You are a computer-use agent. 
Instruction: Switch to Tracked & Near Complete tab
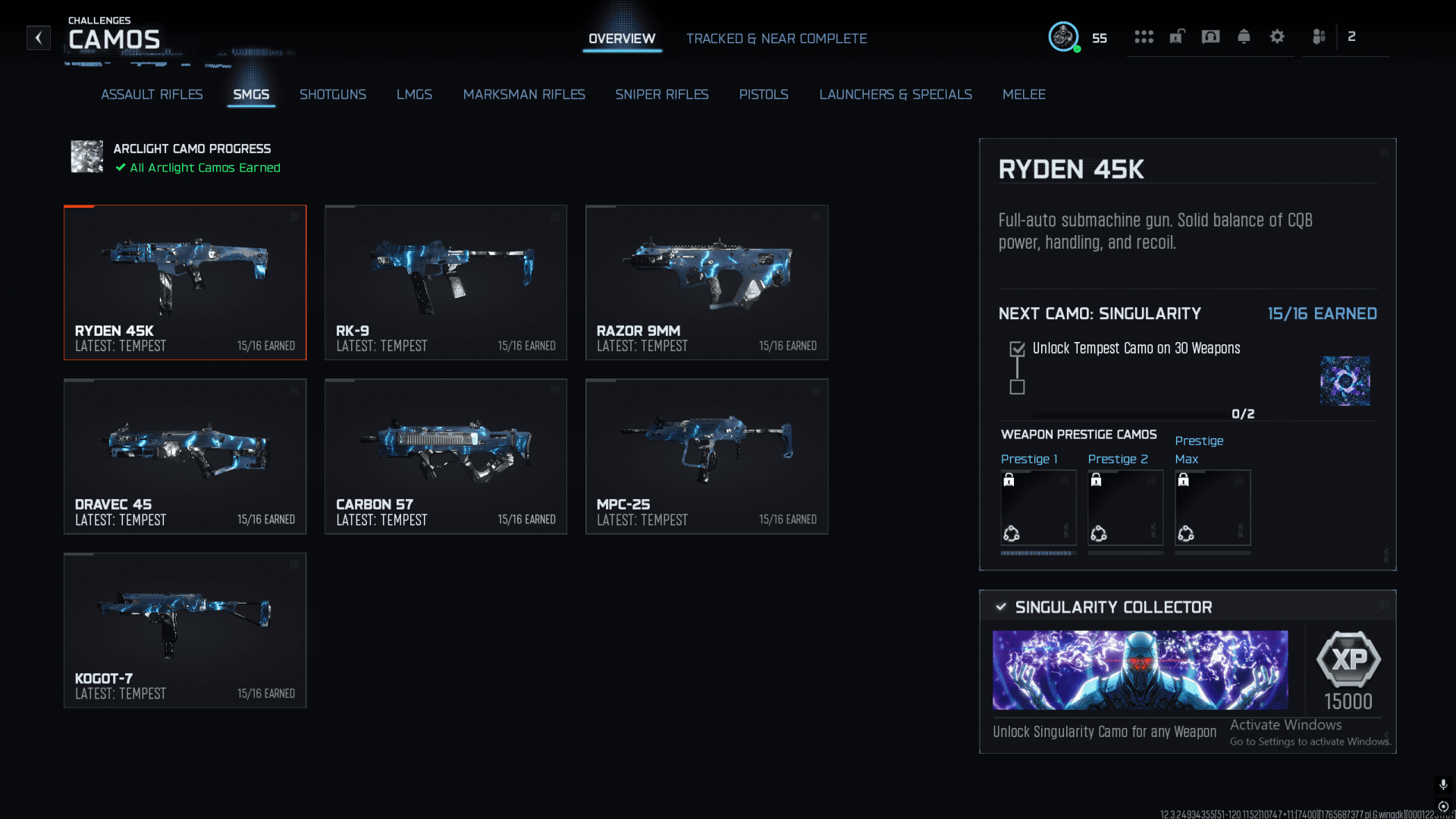tap(776, 39)
